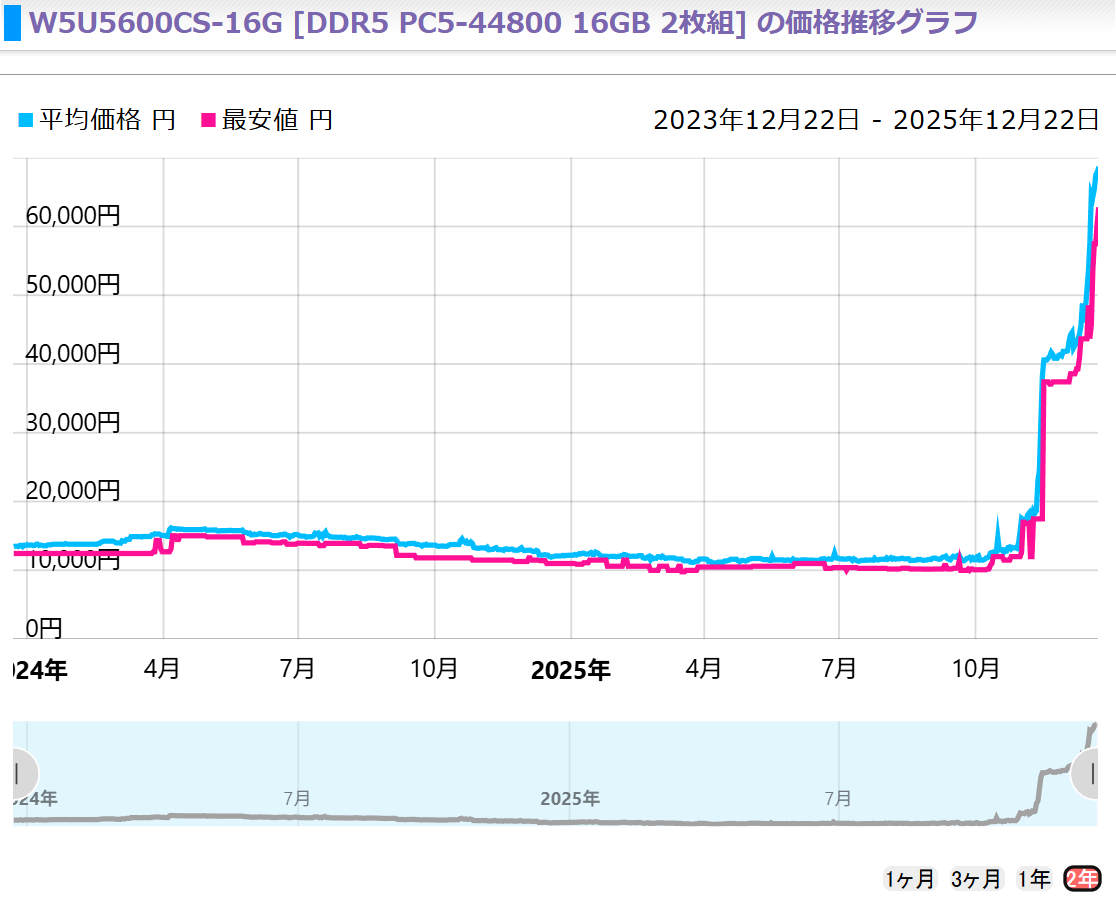This screenshot has height=906, width=1116.
Task: Click the 2025年 label on main chart axis
Action: (570, 670)
